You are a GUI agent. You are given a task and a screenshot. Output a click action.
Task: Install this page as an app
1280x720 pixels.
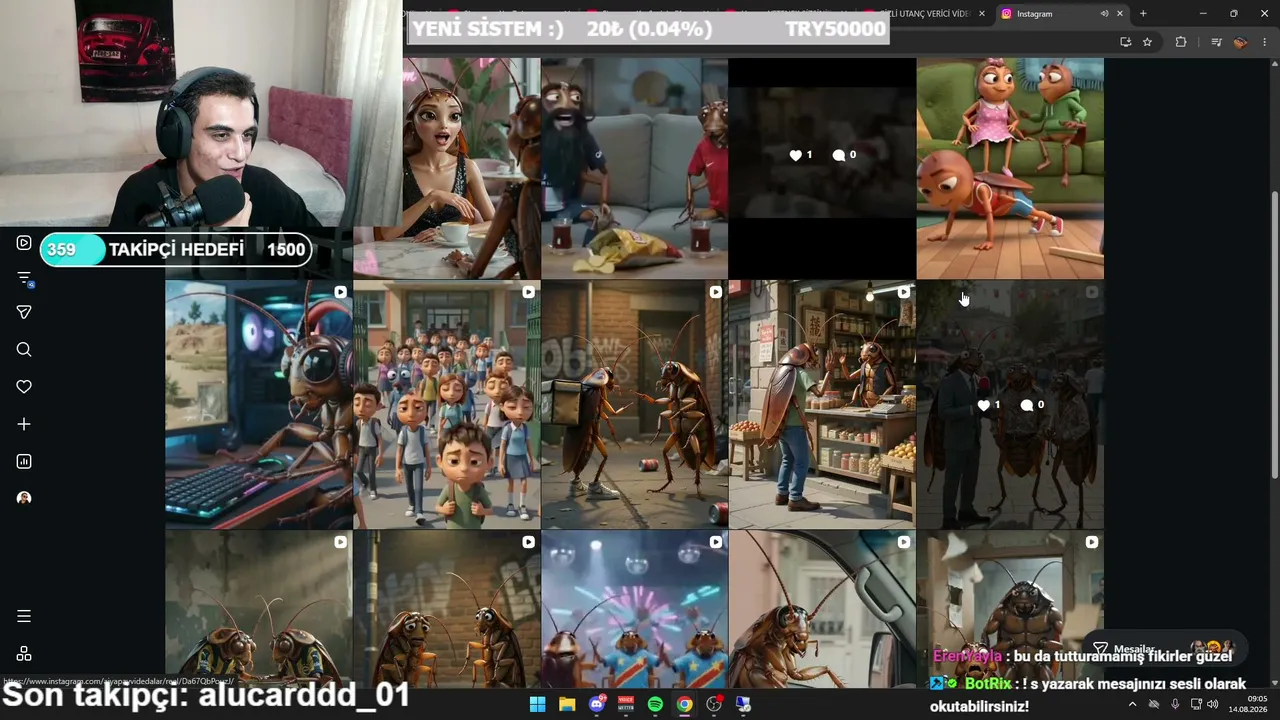click(1126, 42)
